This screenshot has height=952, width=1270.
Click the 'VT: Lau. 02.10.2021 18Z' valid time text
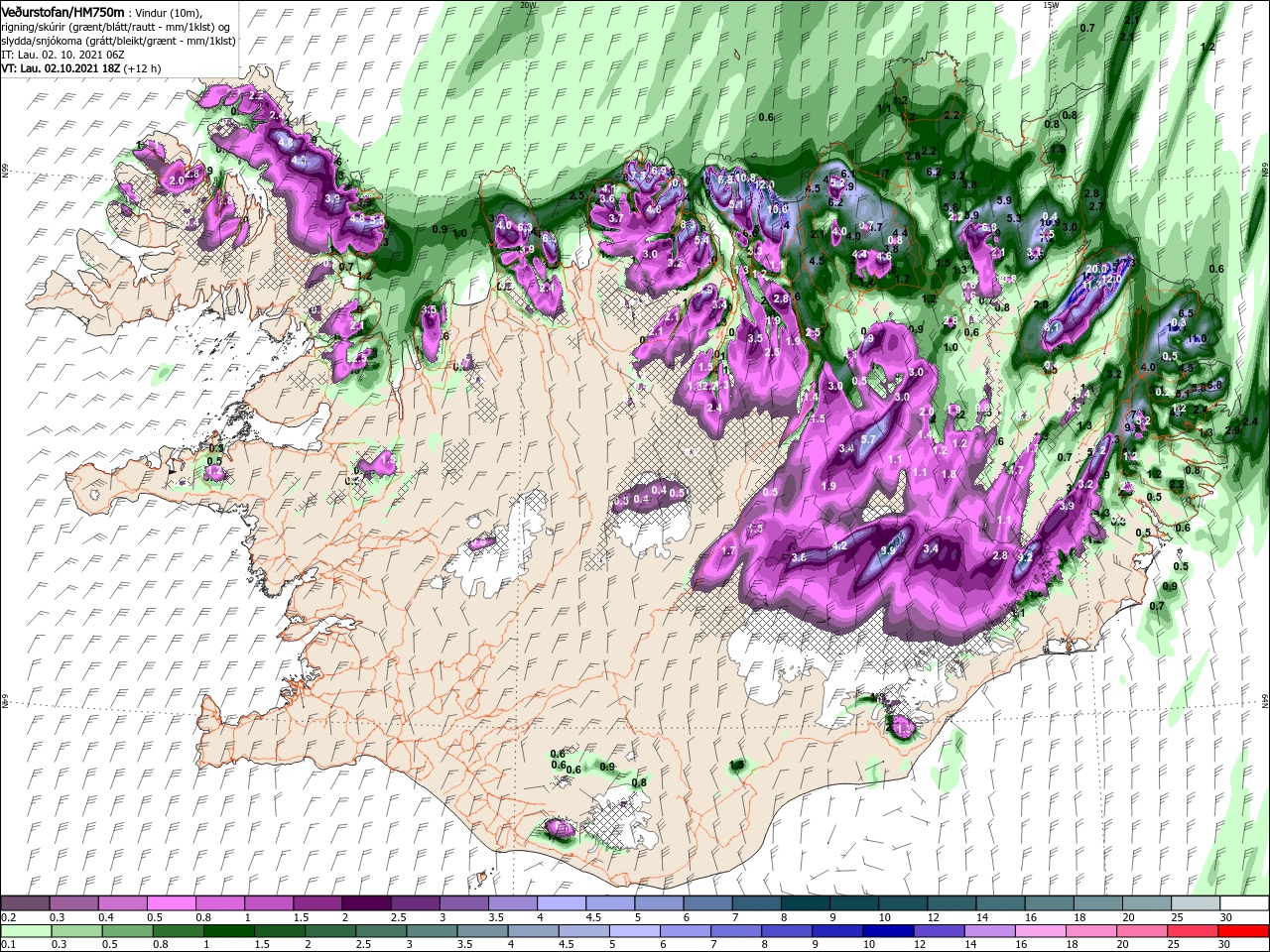click(62, 68)
